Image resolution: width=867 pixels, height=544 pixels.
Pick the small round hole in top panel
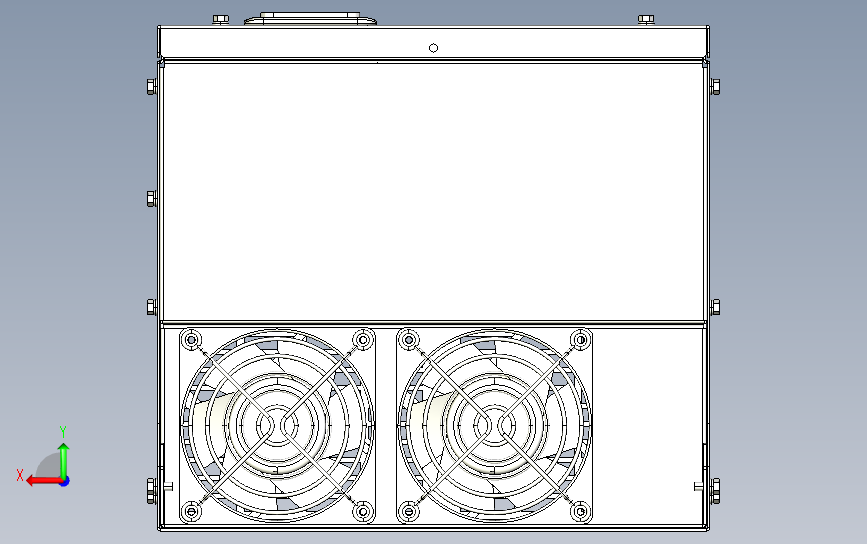(434, 48)
